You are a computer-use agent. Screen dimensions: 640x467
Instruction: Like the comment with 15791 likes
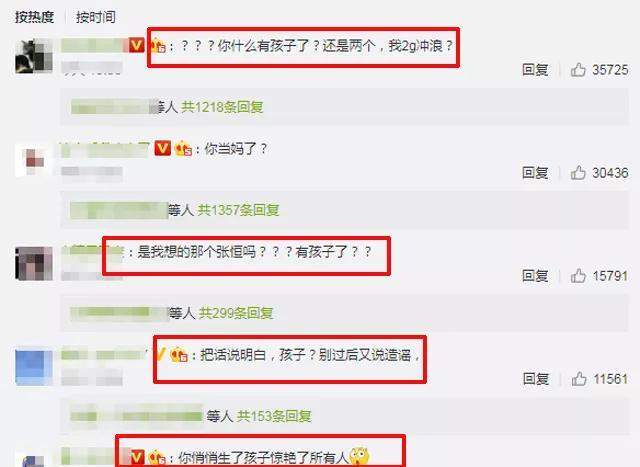click(x=578, y=276)
